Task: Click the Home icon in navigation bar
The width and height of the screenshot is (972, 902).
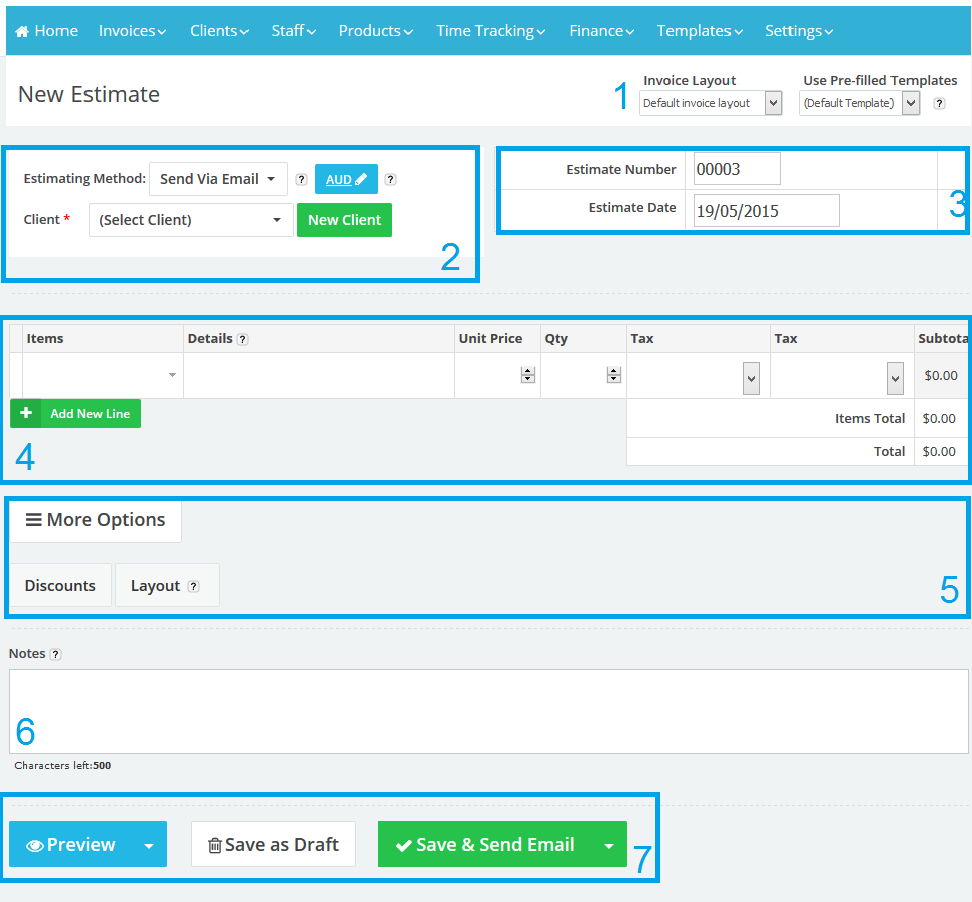Action: tap(22, 31)
